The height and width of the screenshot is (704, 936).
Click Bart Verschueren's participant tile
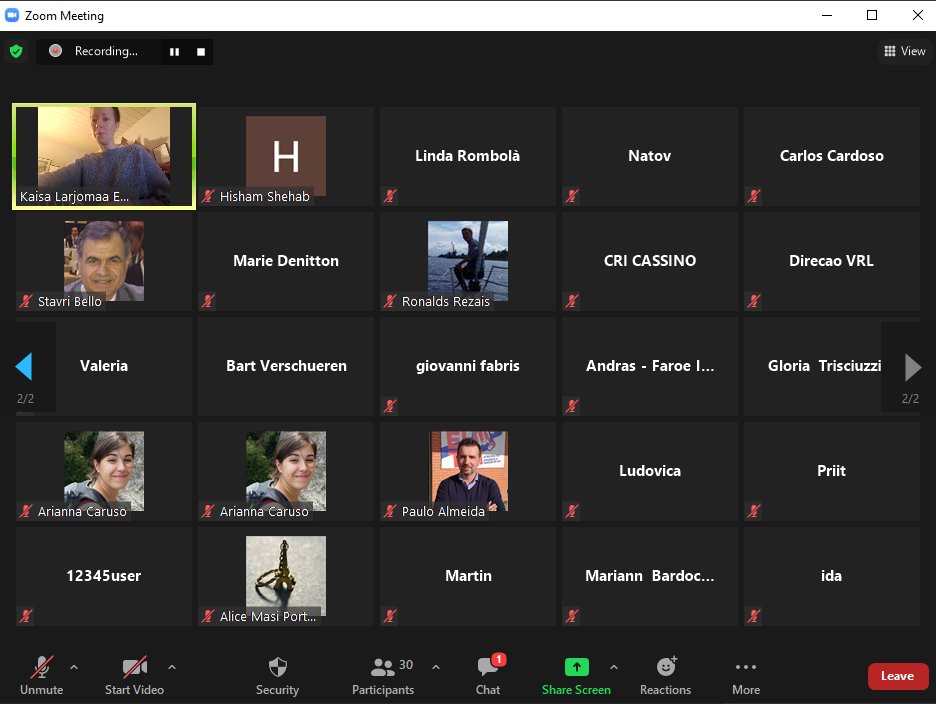click(x=286, y=366)
